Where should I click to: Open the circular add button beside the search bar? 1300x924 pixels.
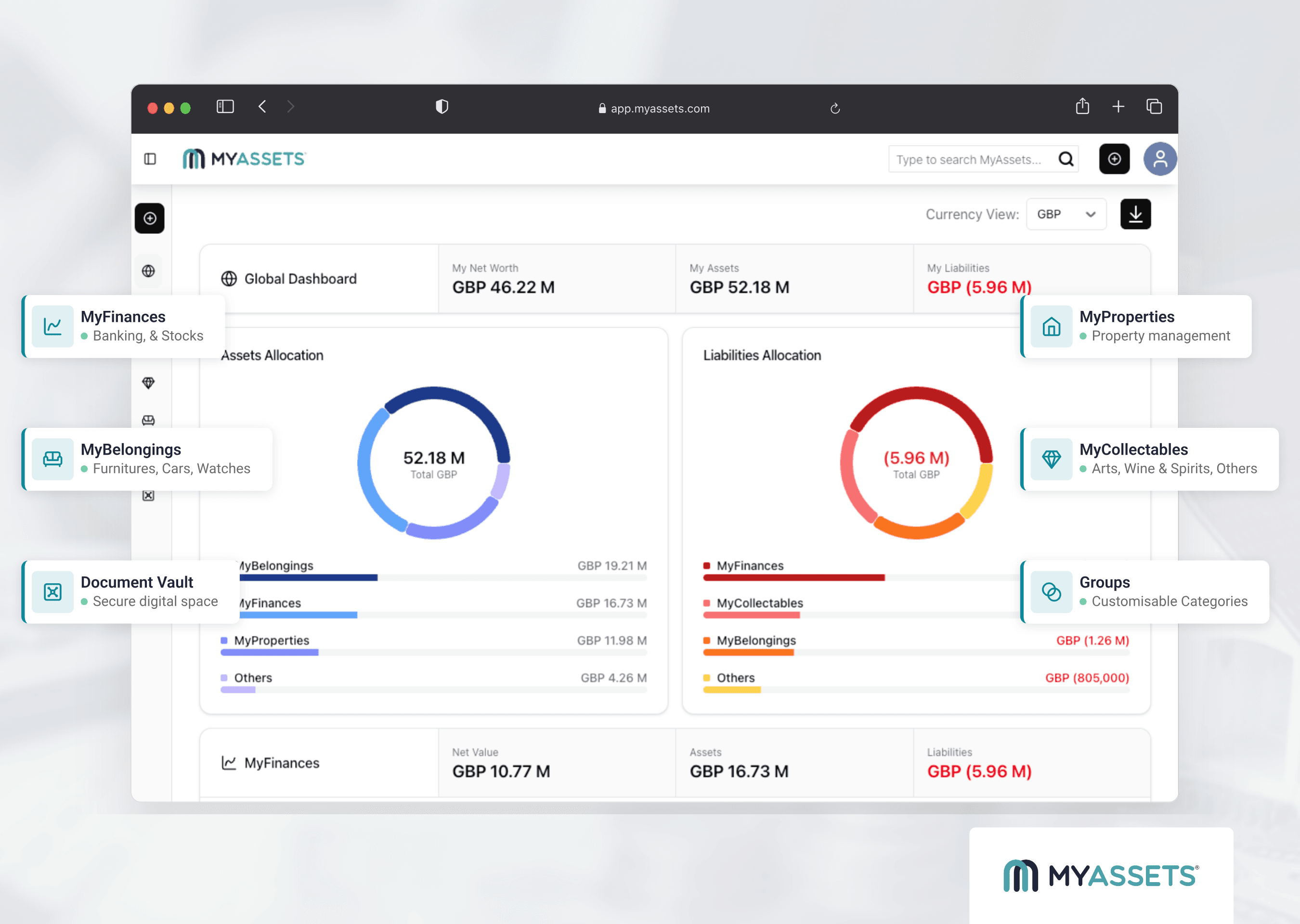click(x=1115, y=159)
